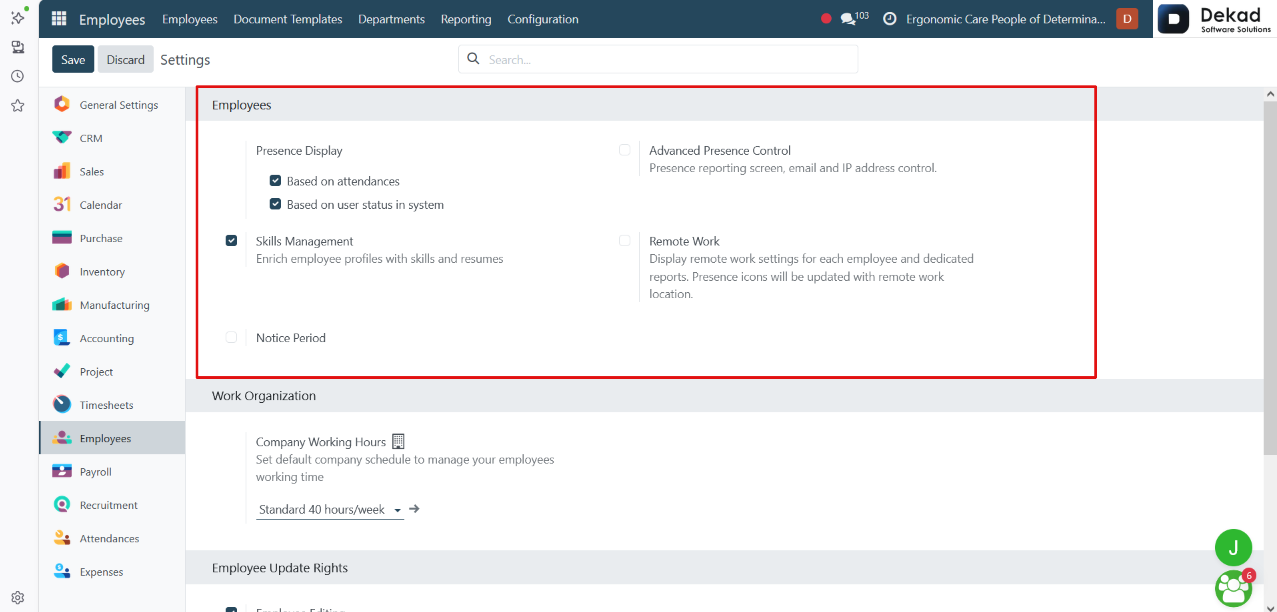Open the activities clock icon in top bar
This screenshot has height=612, width=1277.
889,19
